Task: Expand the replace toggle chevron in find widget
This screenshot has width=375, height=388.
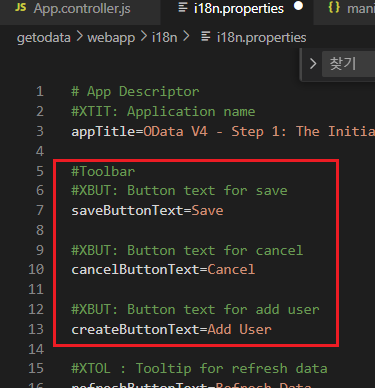Action: tap(313, 64)
